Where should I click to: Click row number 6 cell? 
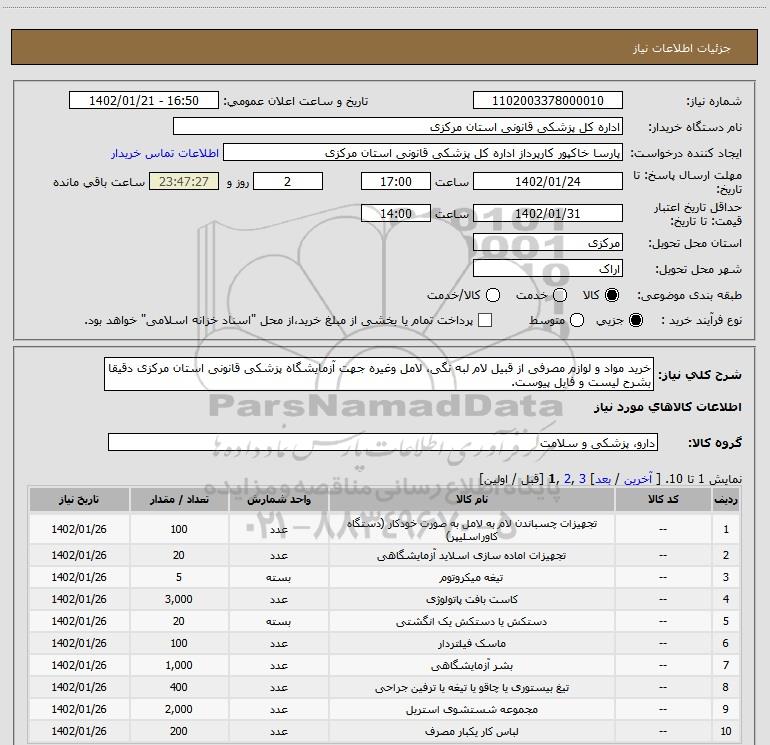click(726, 643)
